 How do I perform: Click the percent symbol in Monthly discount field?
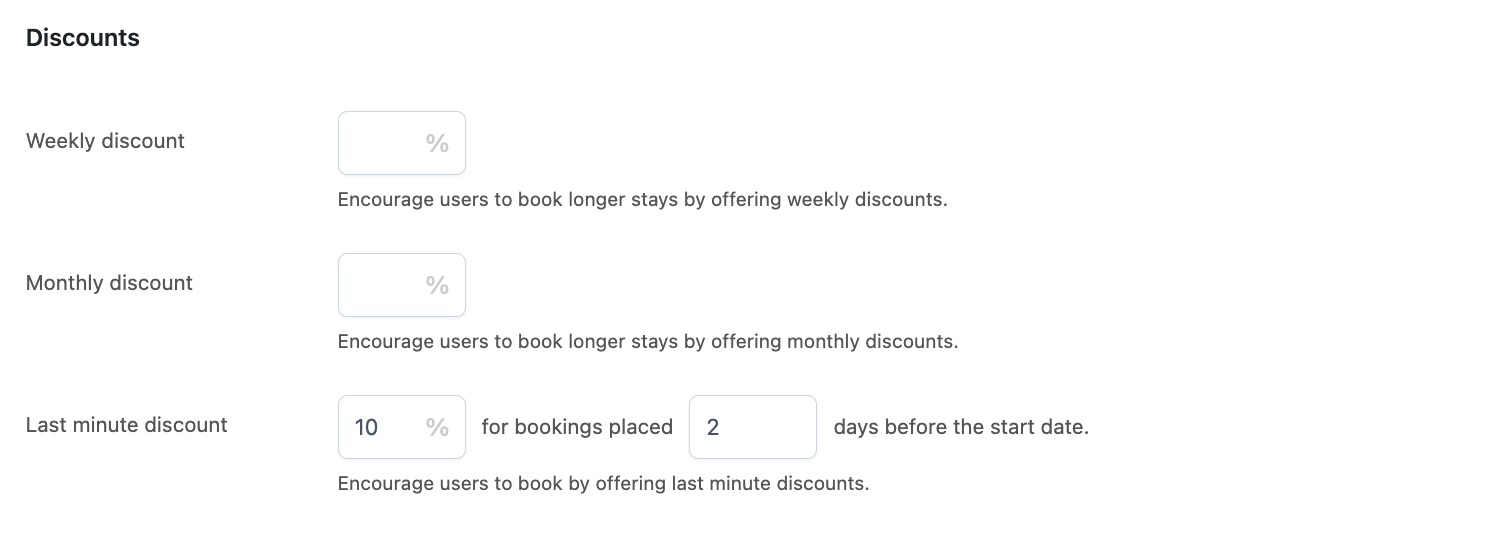(437, 285)
